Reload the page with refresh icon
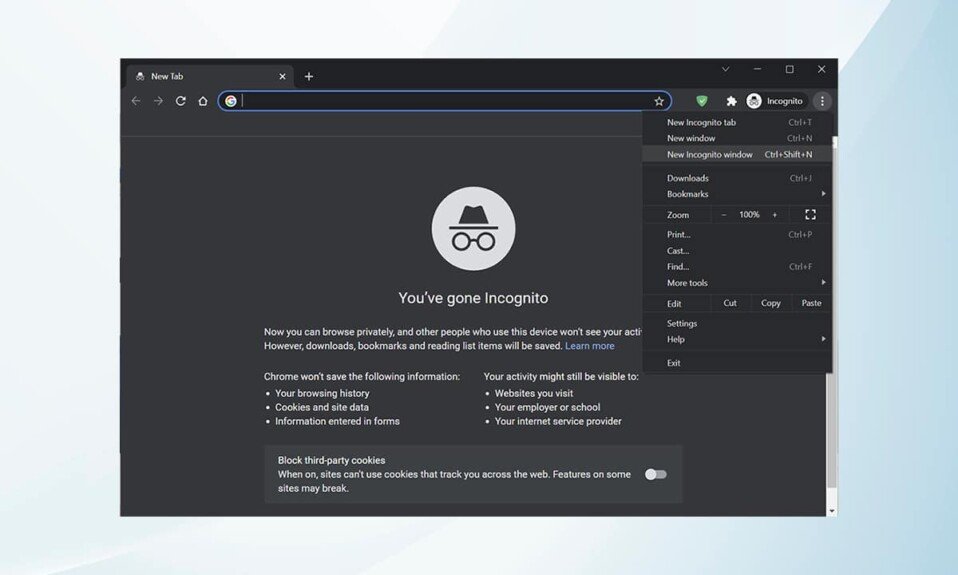 pos(180,101)
